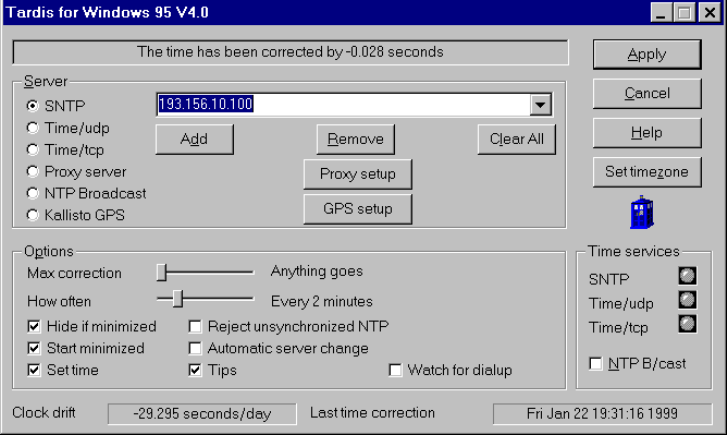
Task: Click the Max correction slider thumb
Action: tap(161, 272)
